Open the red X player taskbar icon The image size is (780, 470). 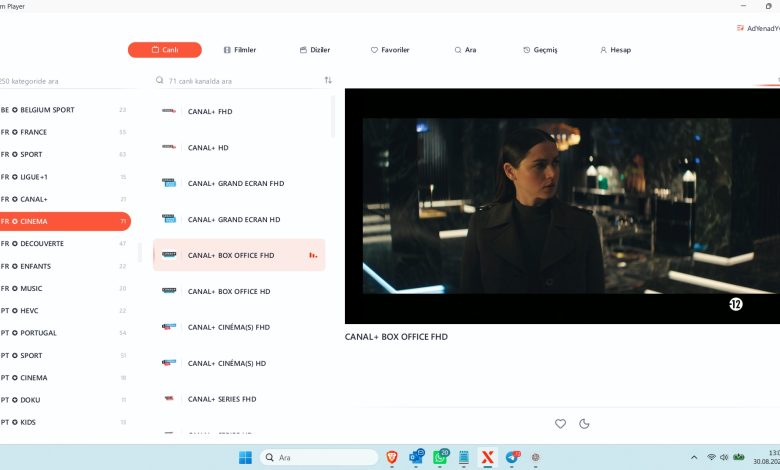pyautogui.click(x=488, y=457)
